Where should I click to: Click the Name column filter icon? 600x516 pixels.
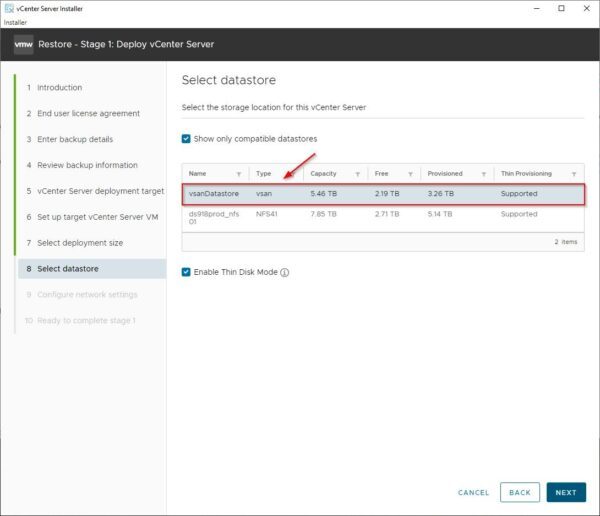pyautogui.click(x=238, y=174)
